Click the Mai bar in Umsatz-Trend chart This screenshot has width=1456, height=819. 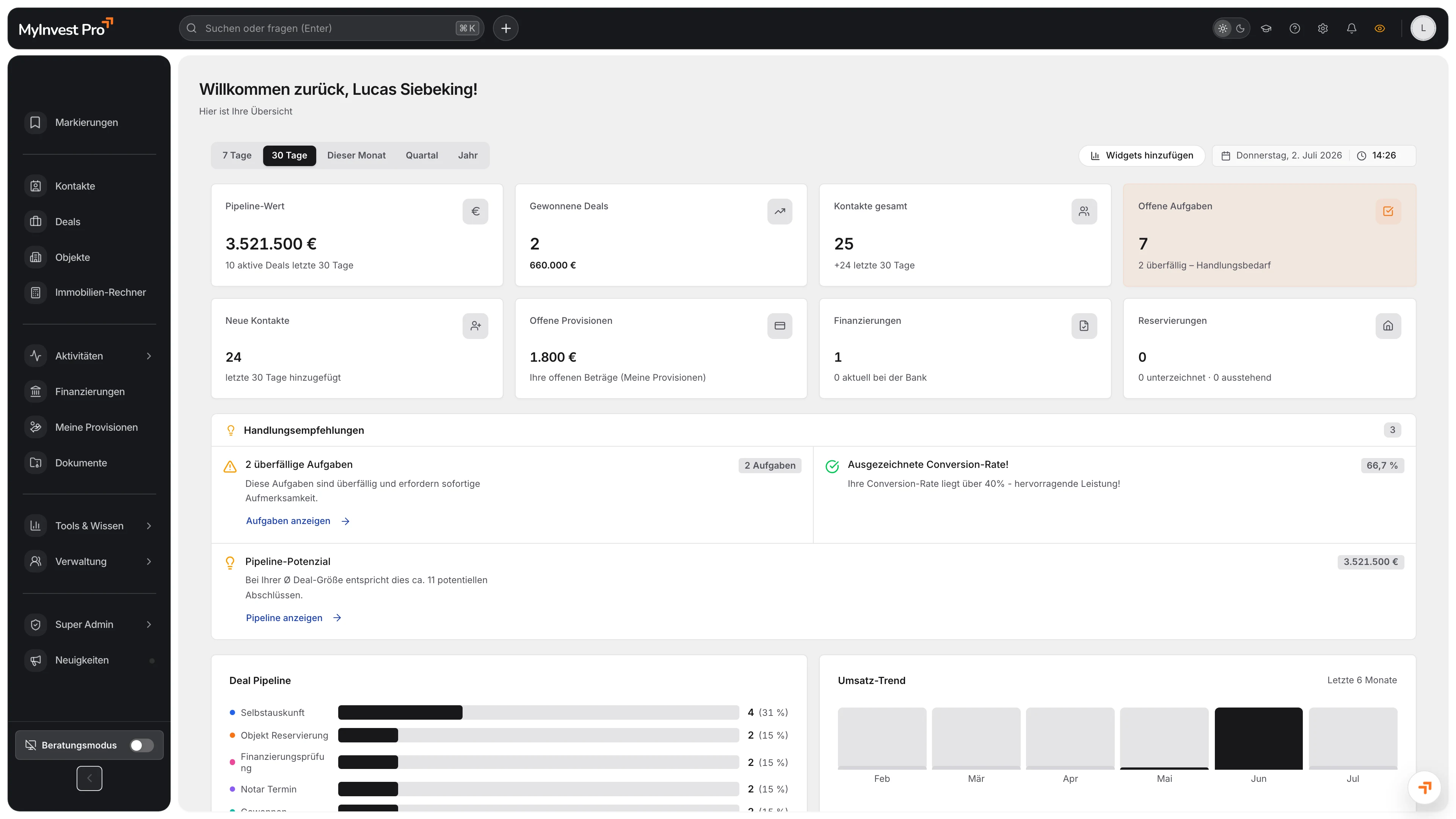tap(1164, 738)
